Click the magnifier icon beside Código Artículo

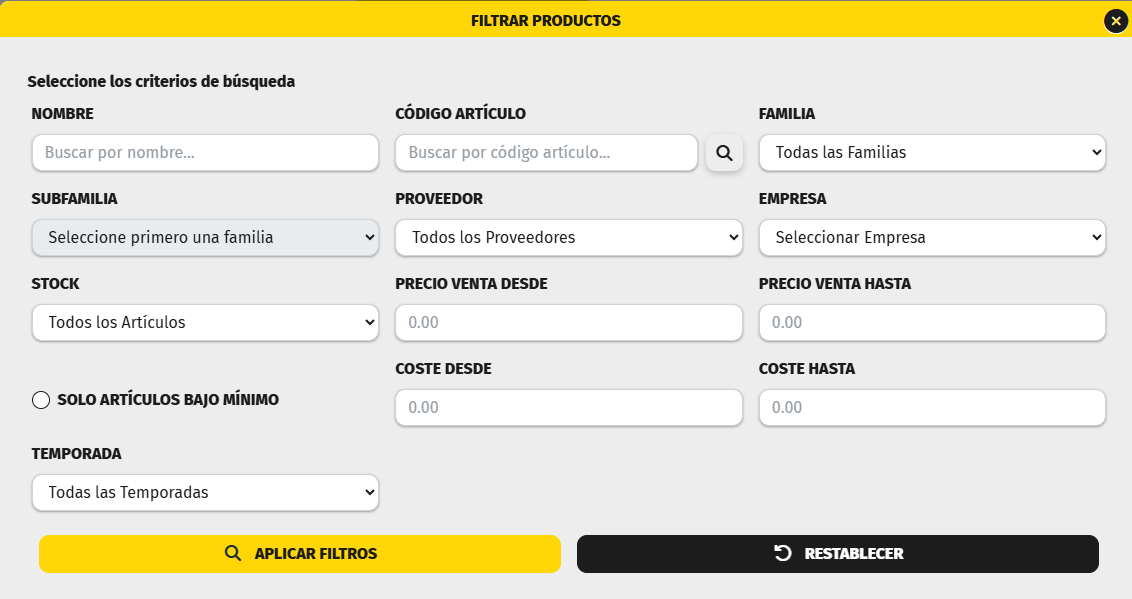(x=724, y=153)
